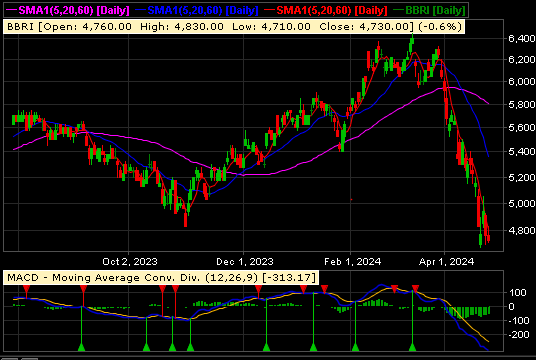Select the magenta SMA1(5,20,60) legend entry

[68, 10]
